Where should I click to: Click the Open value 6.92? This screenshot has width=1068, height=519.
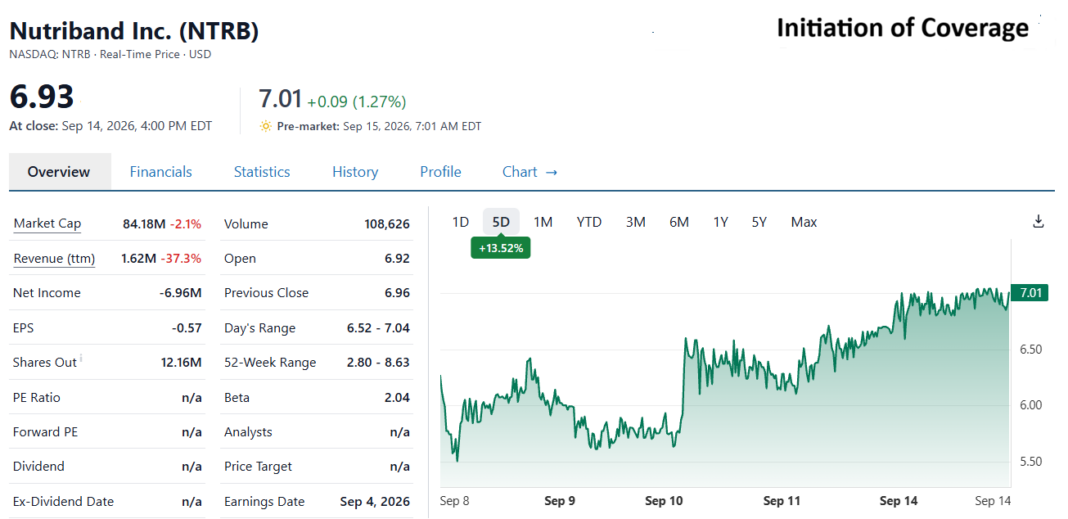(397, 259)
